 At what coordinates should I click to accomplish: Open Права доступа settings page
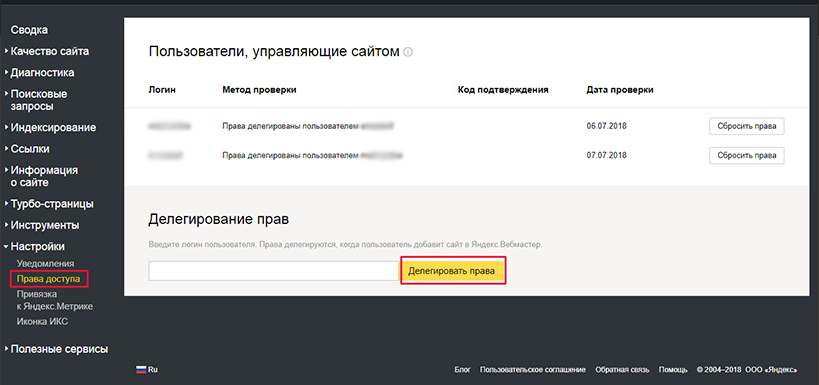click(x=49, y=279)
